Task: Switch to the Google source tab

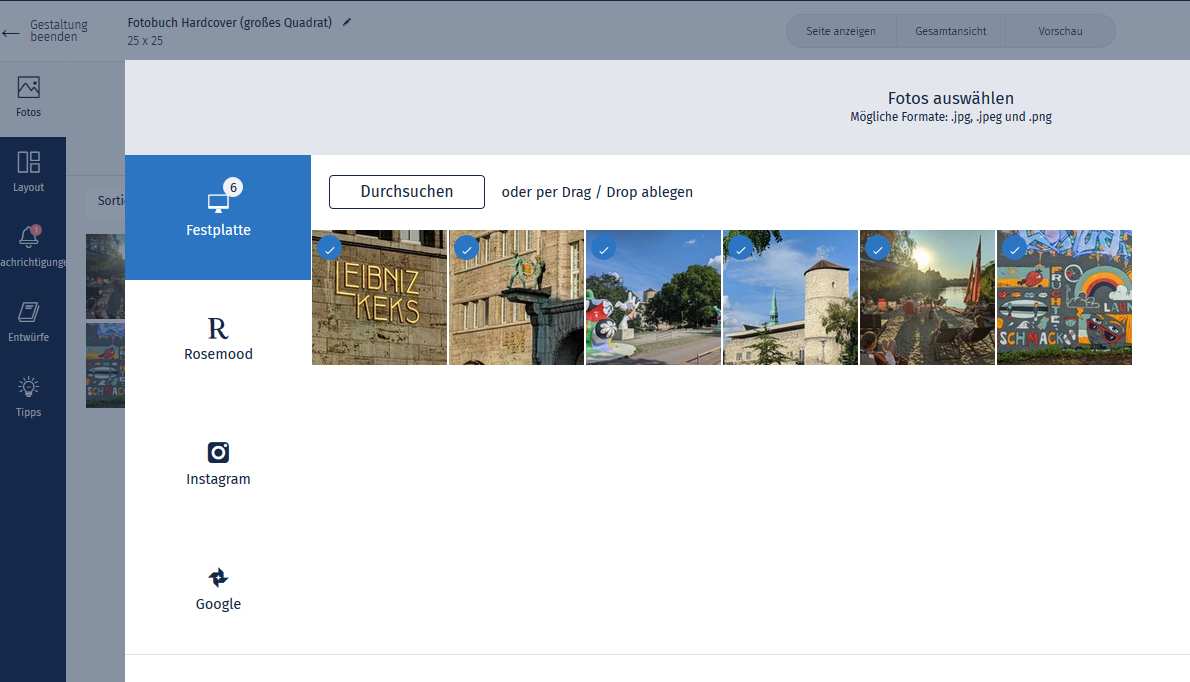Action: click(x=218, y=591)
